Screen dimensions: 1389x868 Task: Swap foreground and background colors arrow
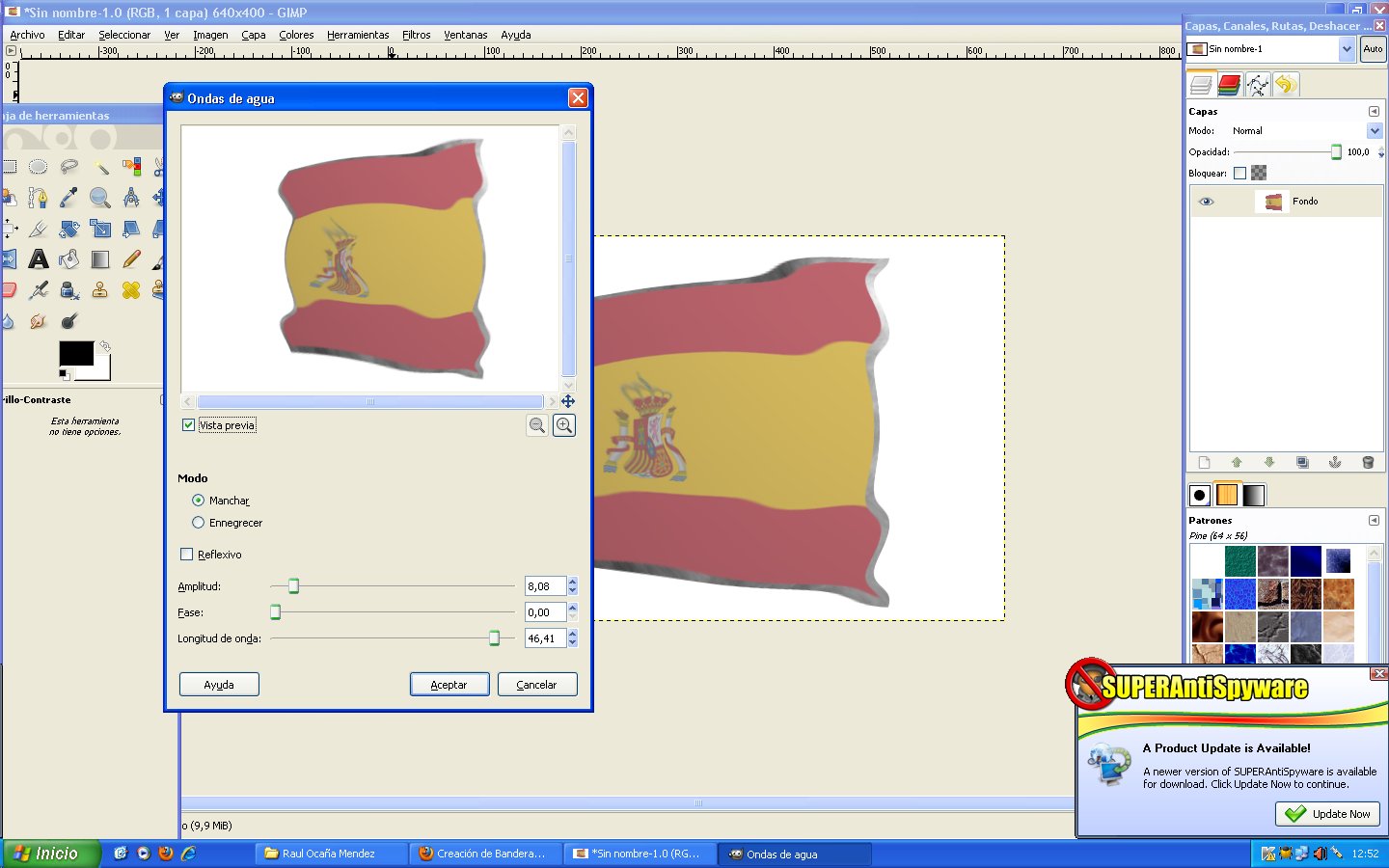(105, 345)
